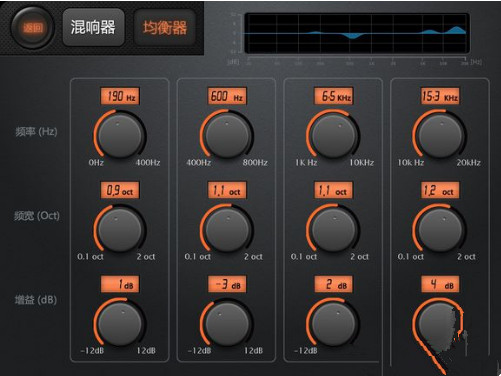The height and width of the screenshot is (376, 501).
Task: Click the 15.3 KHz frequency knob
Action: tap(440, 136)
